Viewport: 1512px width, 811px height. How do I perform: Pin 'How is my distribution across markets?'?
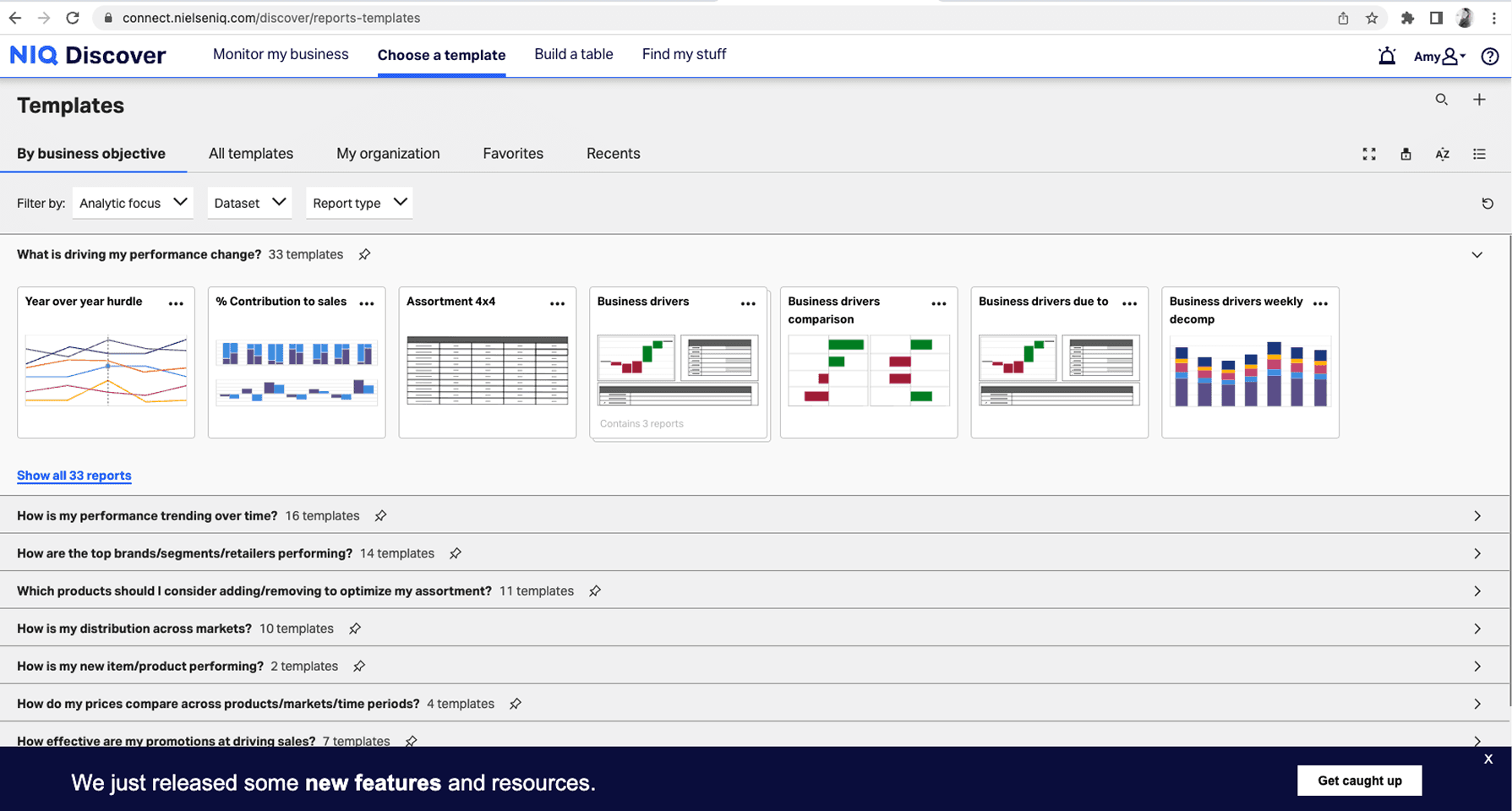click(x=355, y=629)
